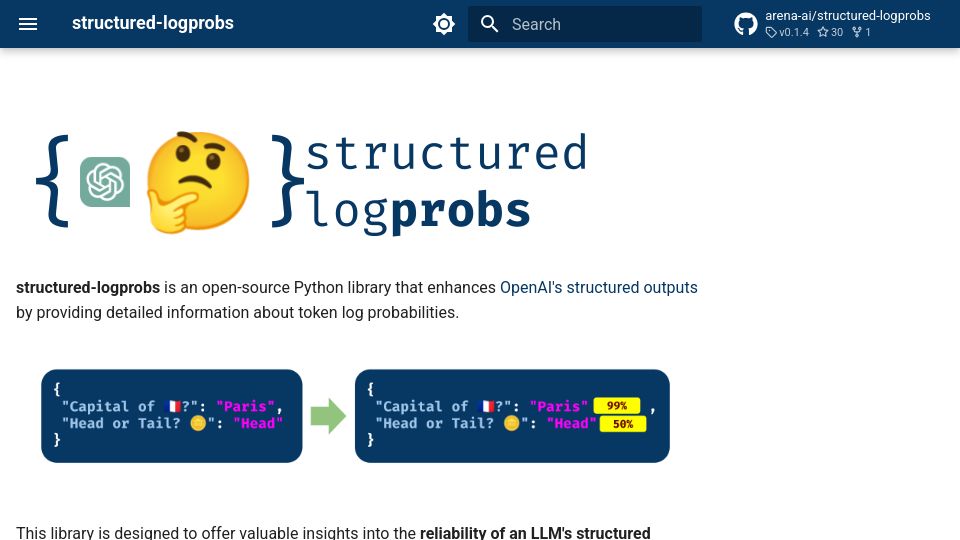Click the structured logprobs logo banner
Viewport: 960px width, 540px height.
pos(312,183)
